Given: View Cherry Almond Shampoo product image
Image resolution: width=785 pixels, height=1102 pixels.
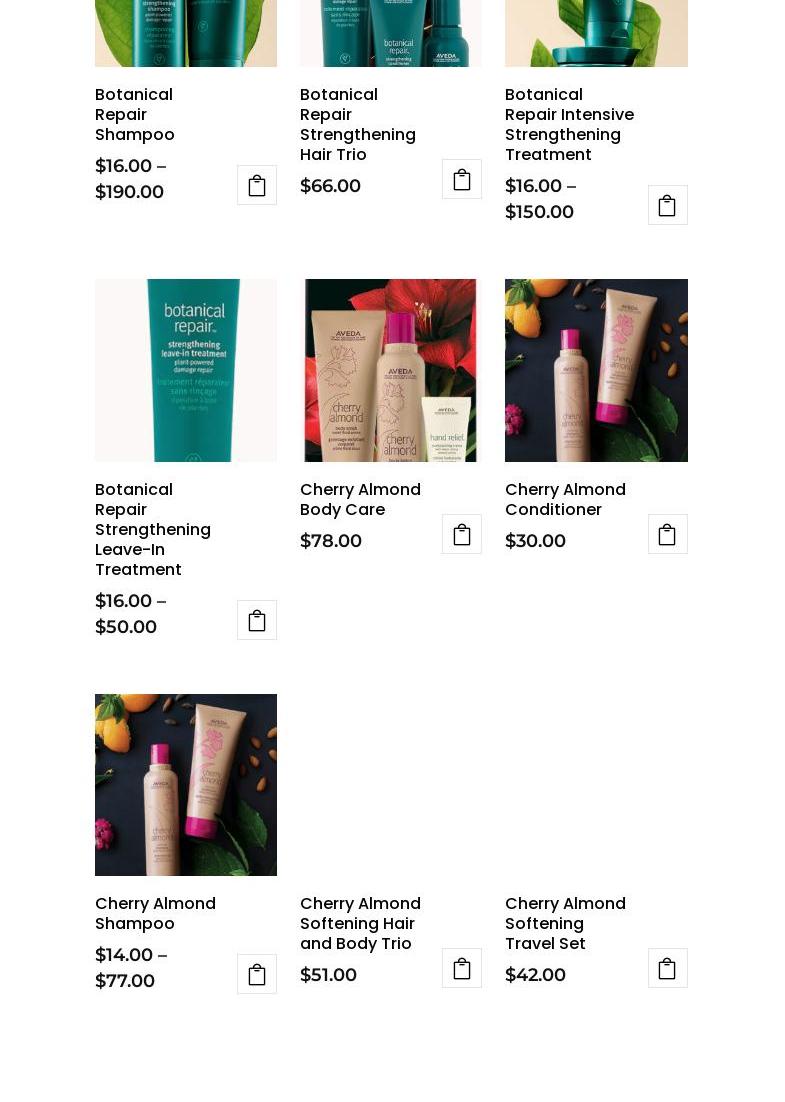Looking at the screenshot, I should click(186, 785).
